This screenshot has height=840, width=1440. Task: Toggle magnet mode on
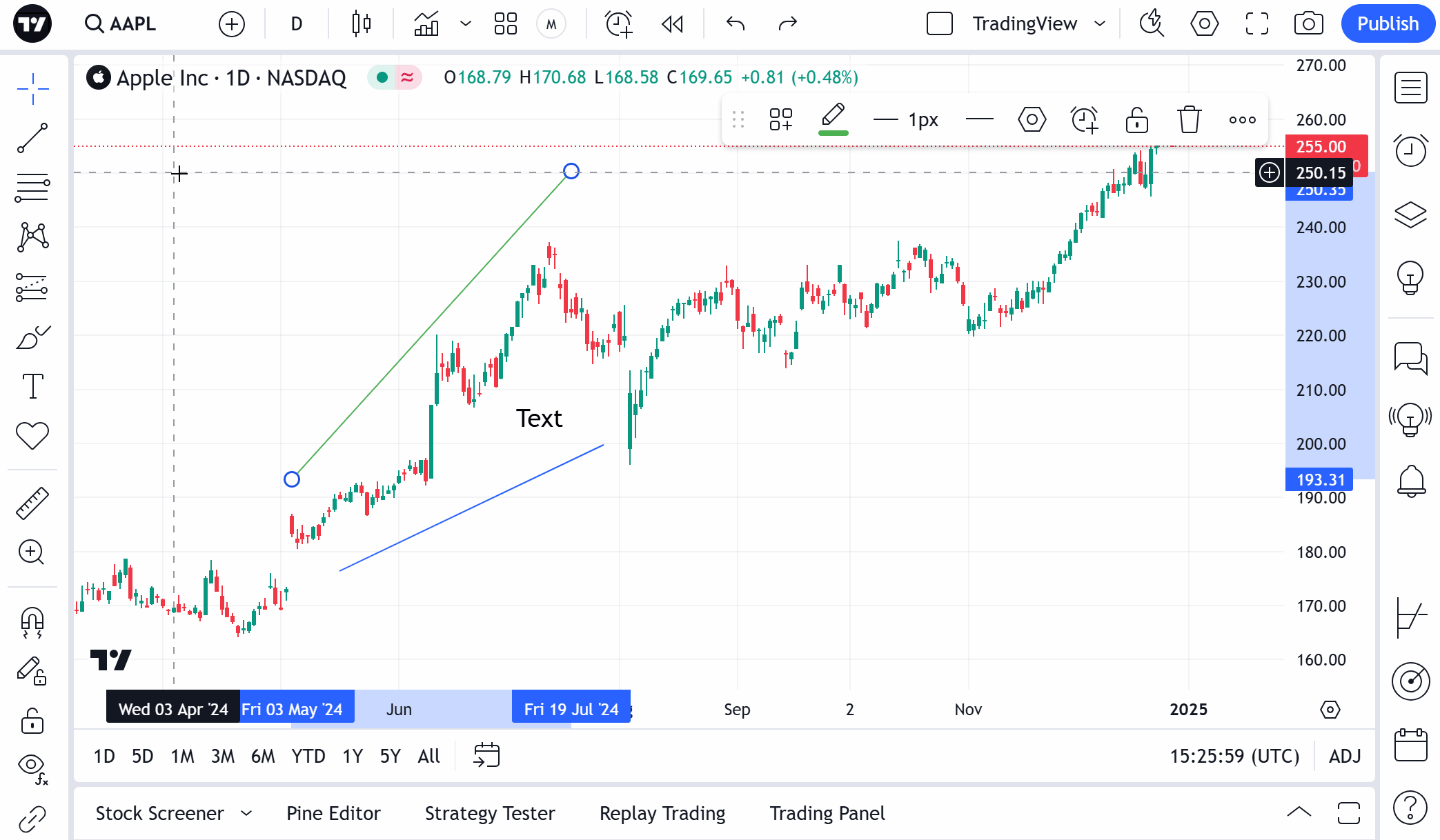click(x=32, y=622)
